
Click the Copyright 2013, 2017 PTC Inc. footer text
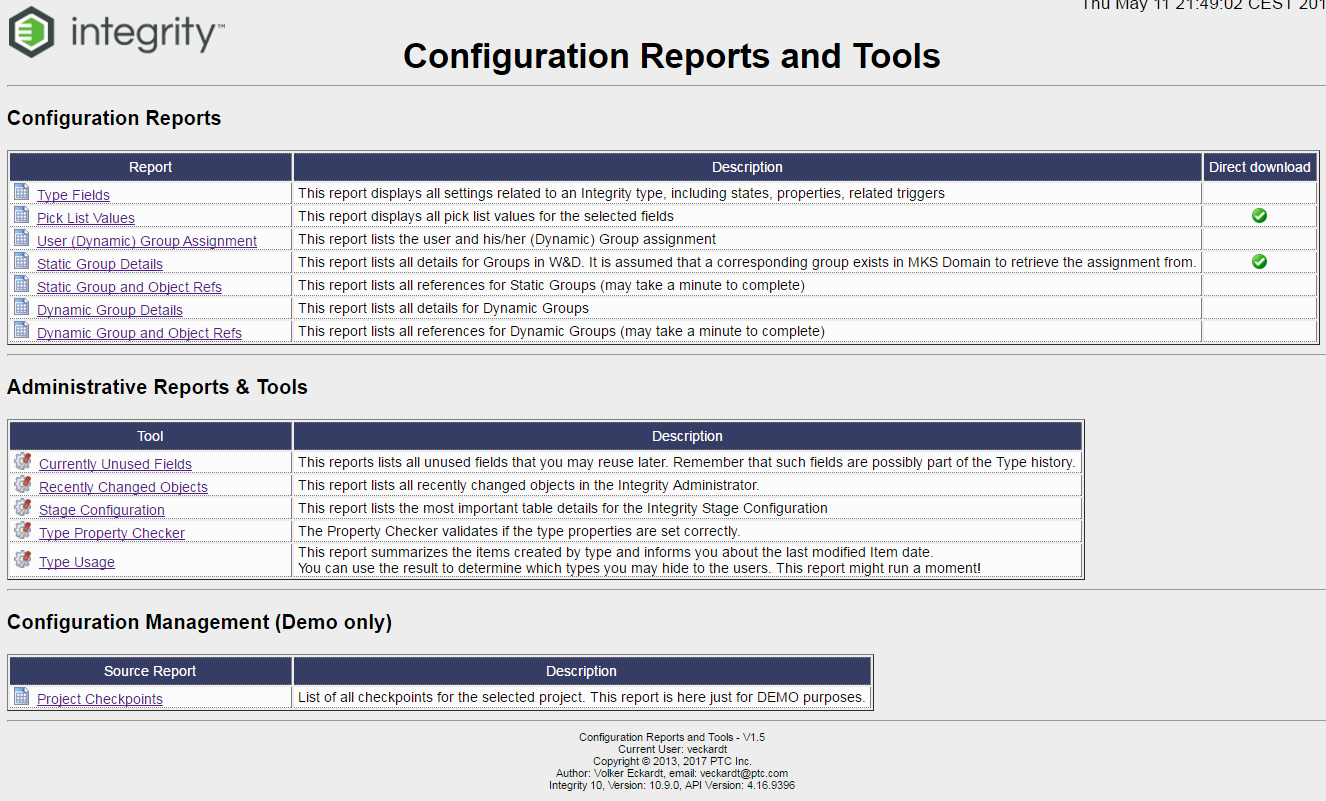(x=672, y=761)
